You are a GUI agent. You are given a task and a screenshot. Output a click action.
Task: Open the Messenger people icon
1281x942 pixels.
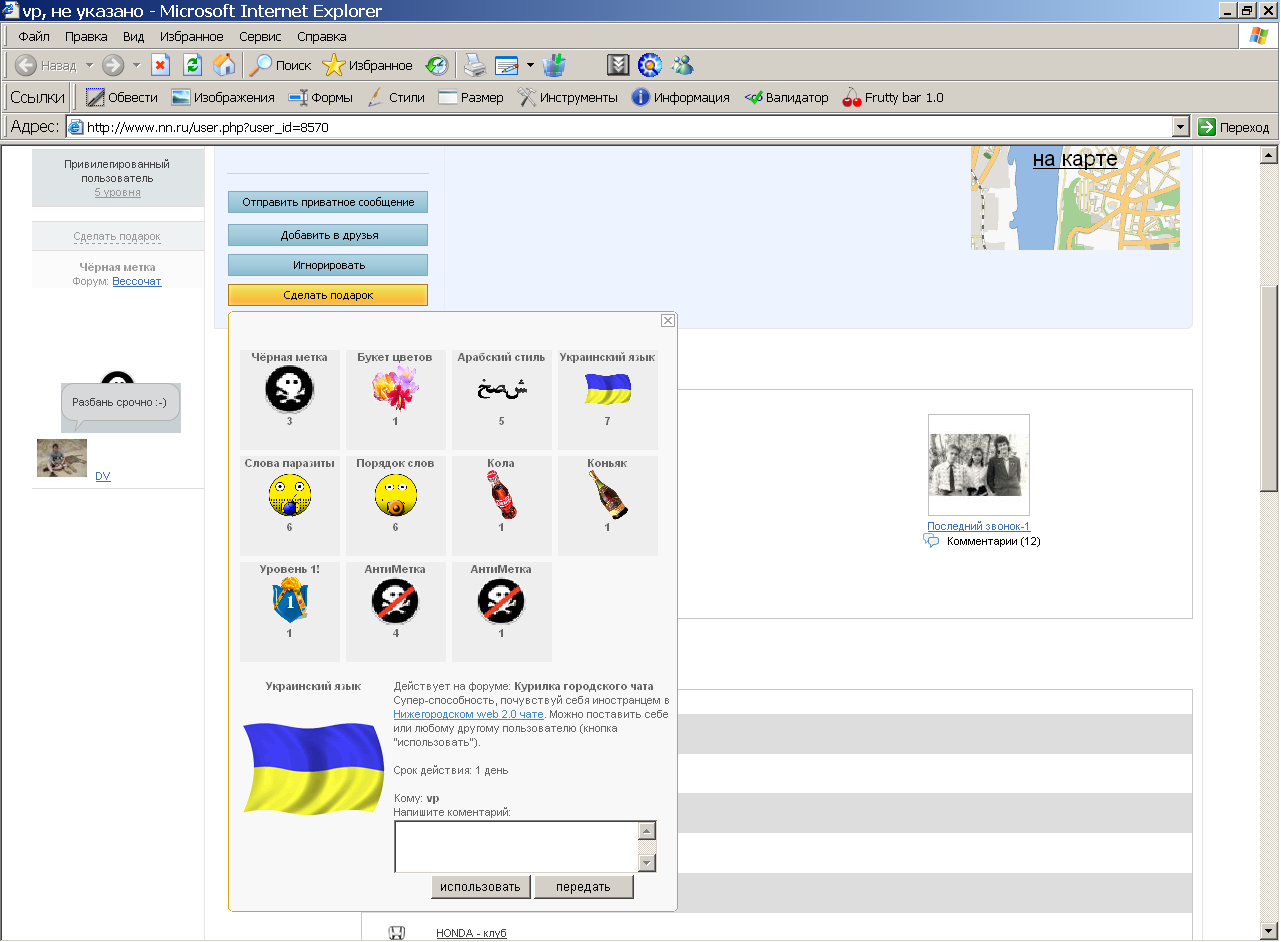coord(683,66)
